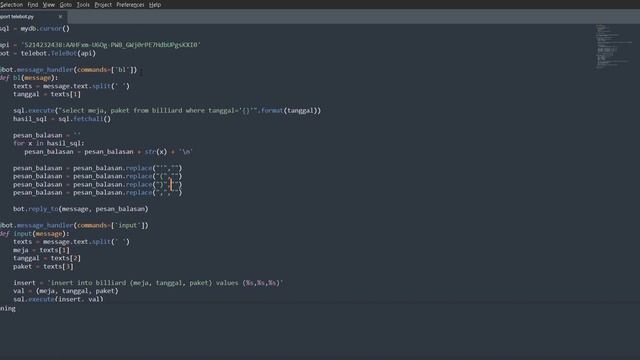
Task: Click the 'select meja, paket from billiard' query line
Action: [167, 111]
